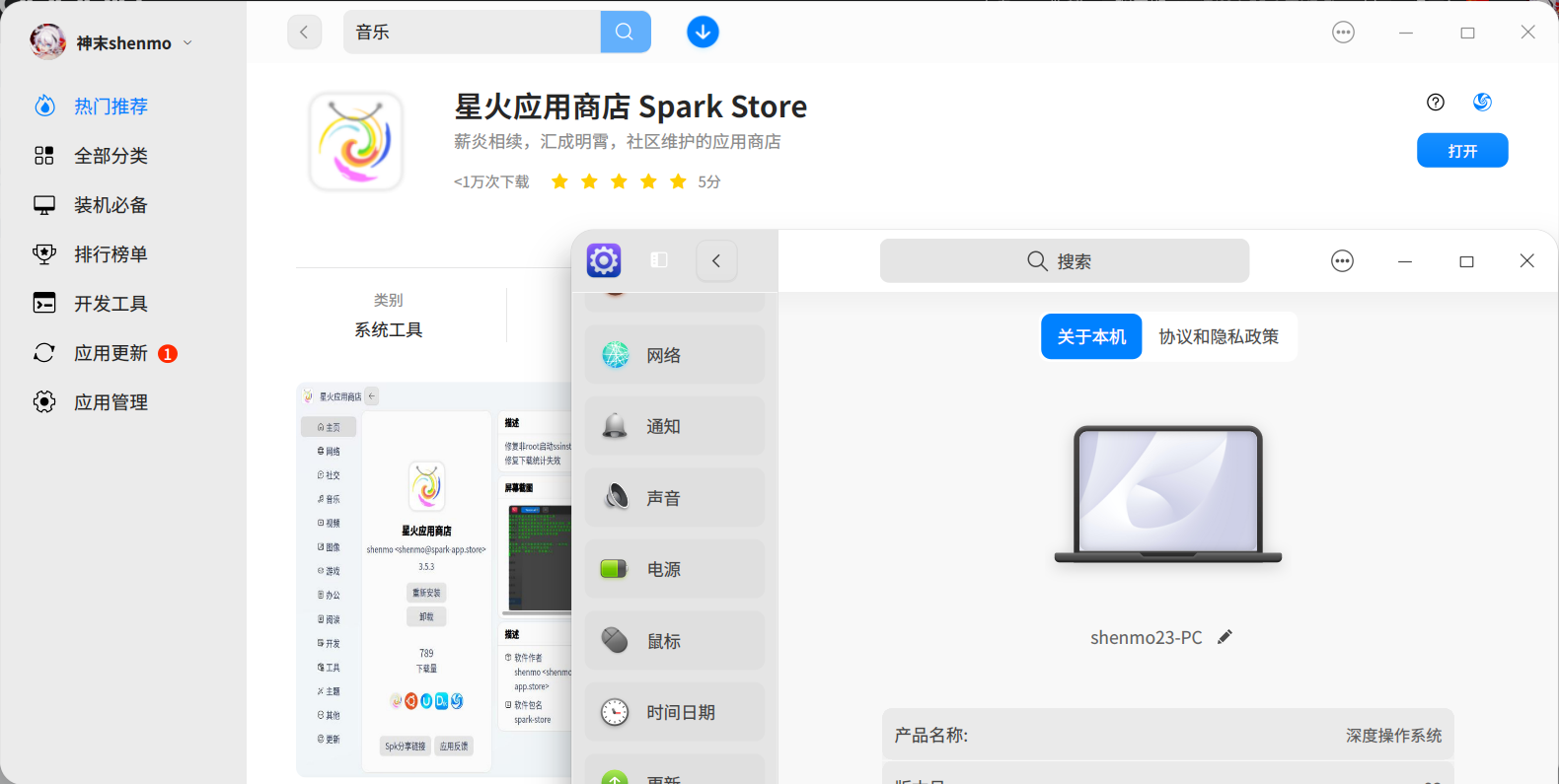Open 电源 settings in control center
The height and width of the screenshot is (784, 1559).
tap(675, 569)
